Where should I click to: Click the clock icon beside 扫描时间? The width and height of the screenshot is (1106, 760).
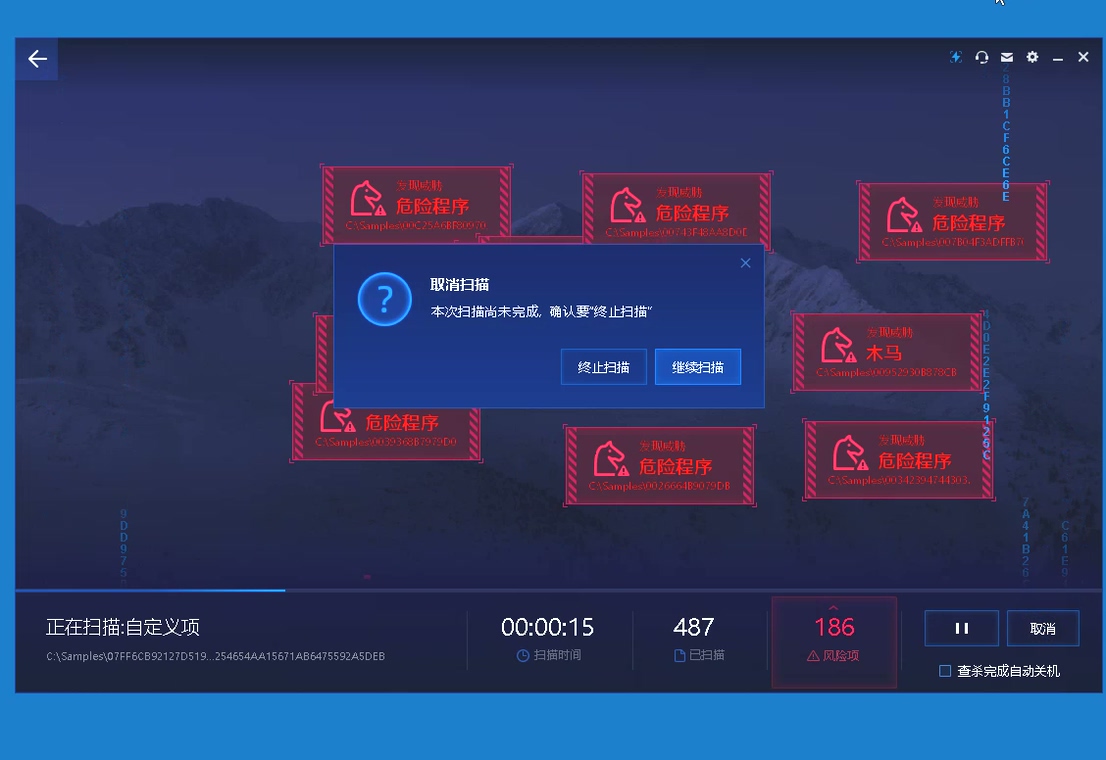tap(523, 656)
